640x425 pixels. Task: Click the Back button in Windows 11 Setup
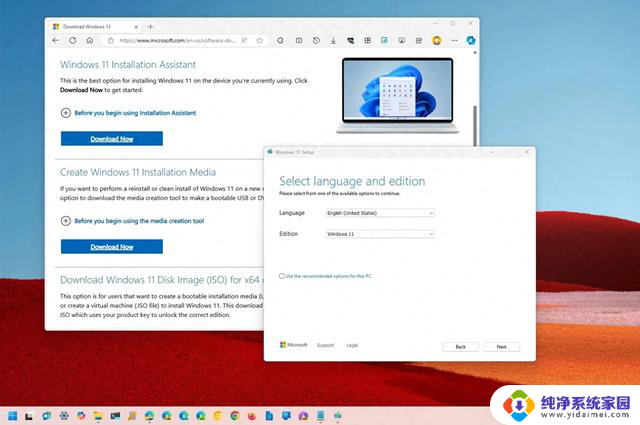coord(460,347)
